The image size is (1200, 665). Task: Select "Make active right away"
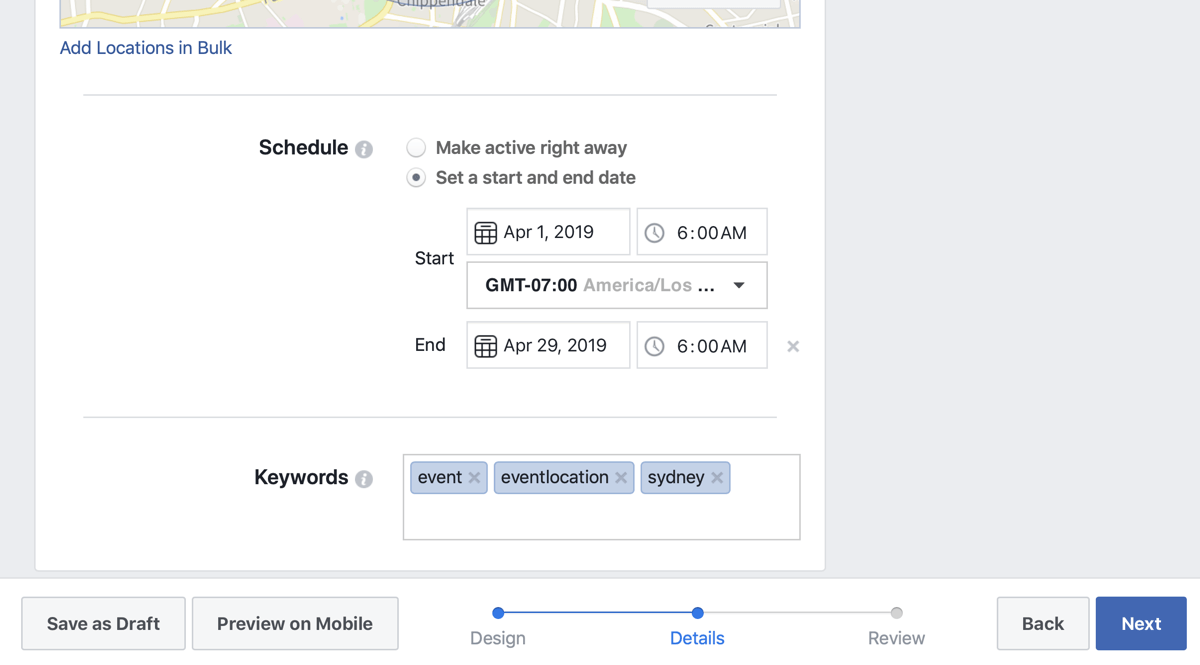415,147
